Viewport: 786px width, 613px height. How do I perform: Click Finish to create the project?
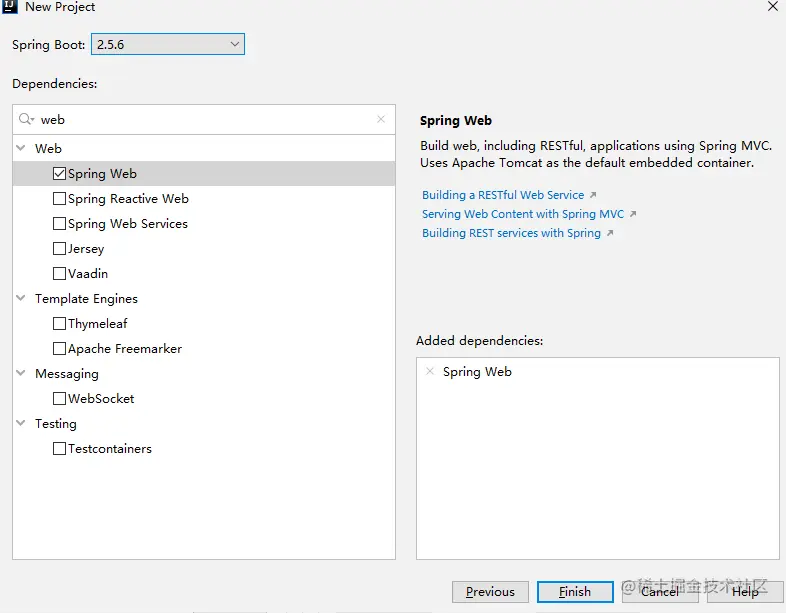(x=575, y=592)
